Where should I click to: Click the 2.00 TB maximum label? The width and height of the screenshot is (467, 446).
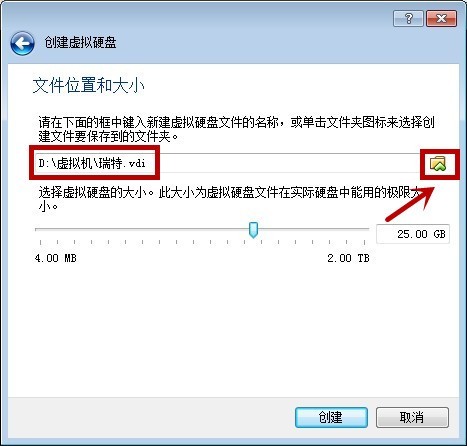[x=348, y=258]
